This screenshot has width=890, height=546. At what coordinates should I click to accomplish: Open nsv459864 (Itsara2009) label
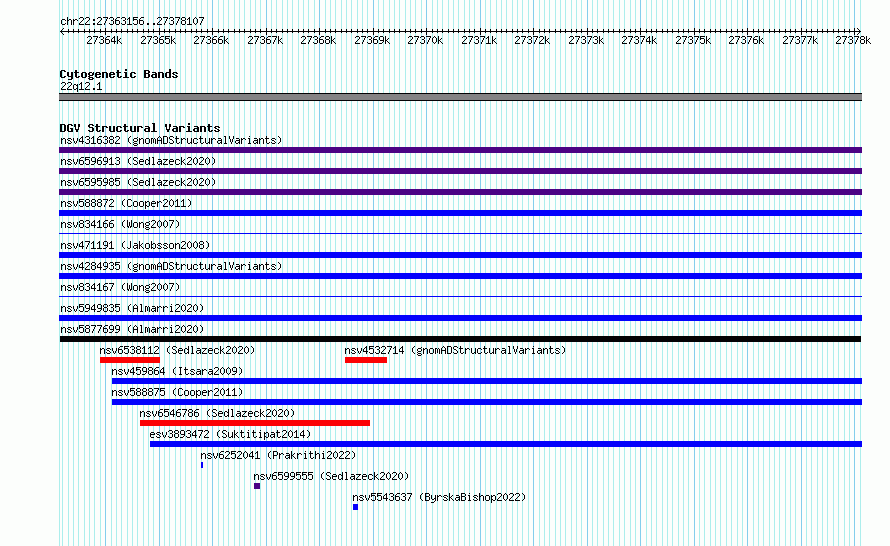click(x=177, y=371)
